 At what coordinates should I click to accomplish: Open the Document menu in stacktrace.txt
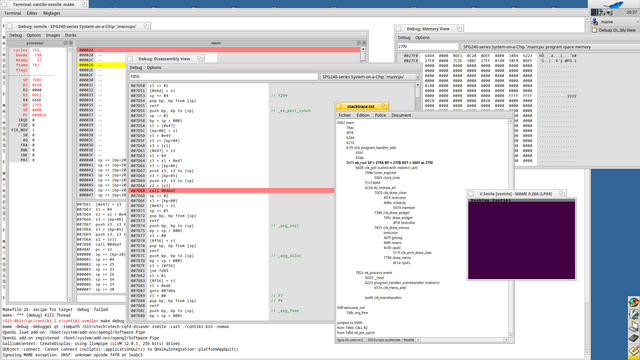pyautogui.click(x=401, y=115)
